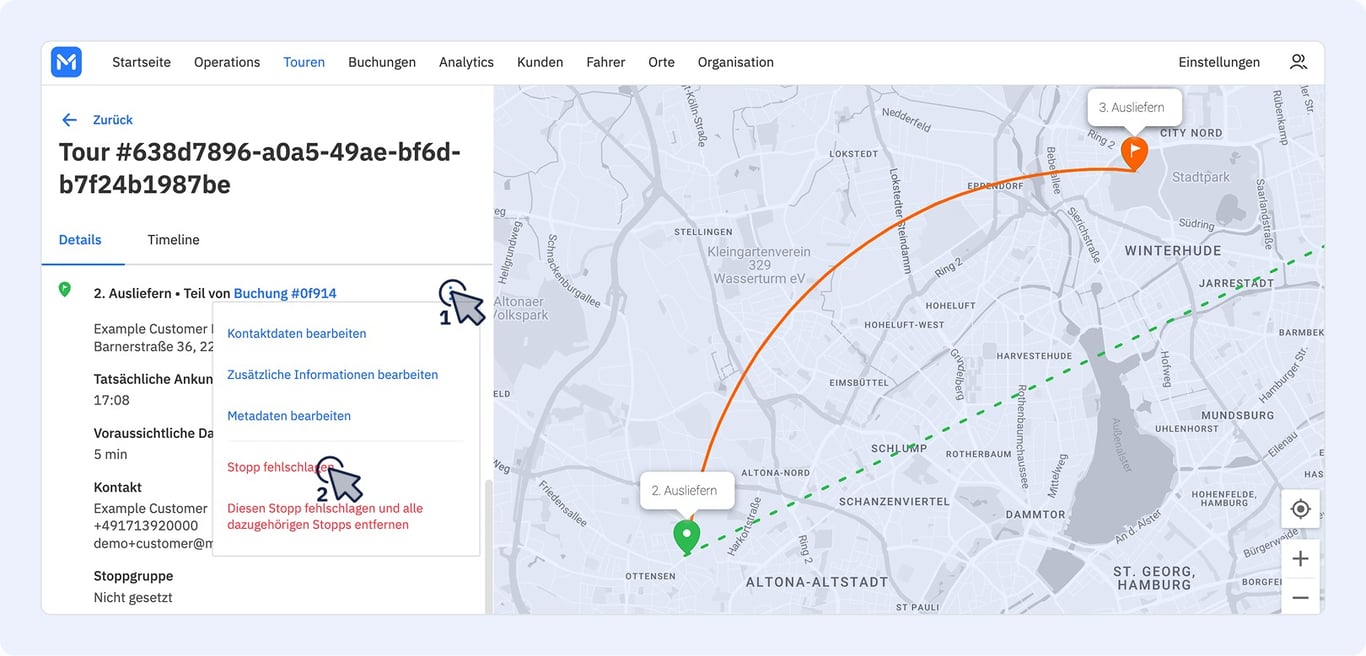
Task: Click the back arrow icon next to Zurück
Action: (69, 120)
